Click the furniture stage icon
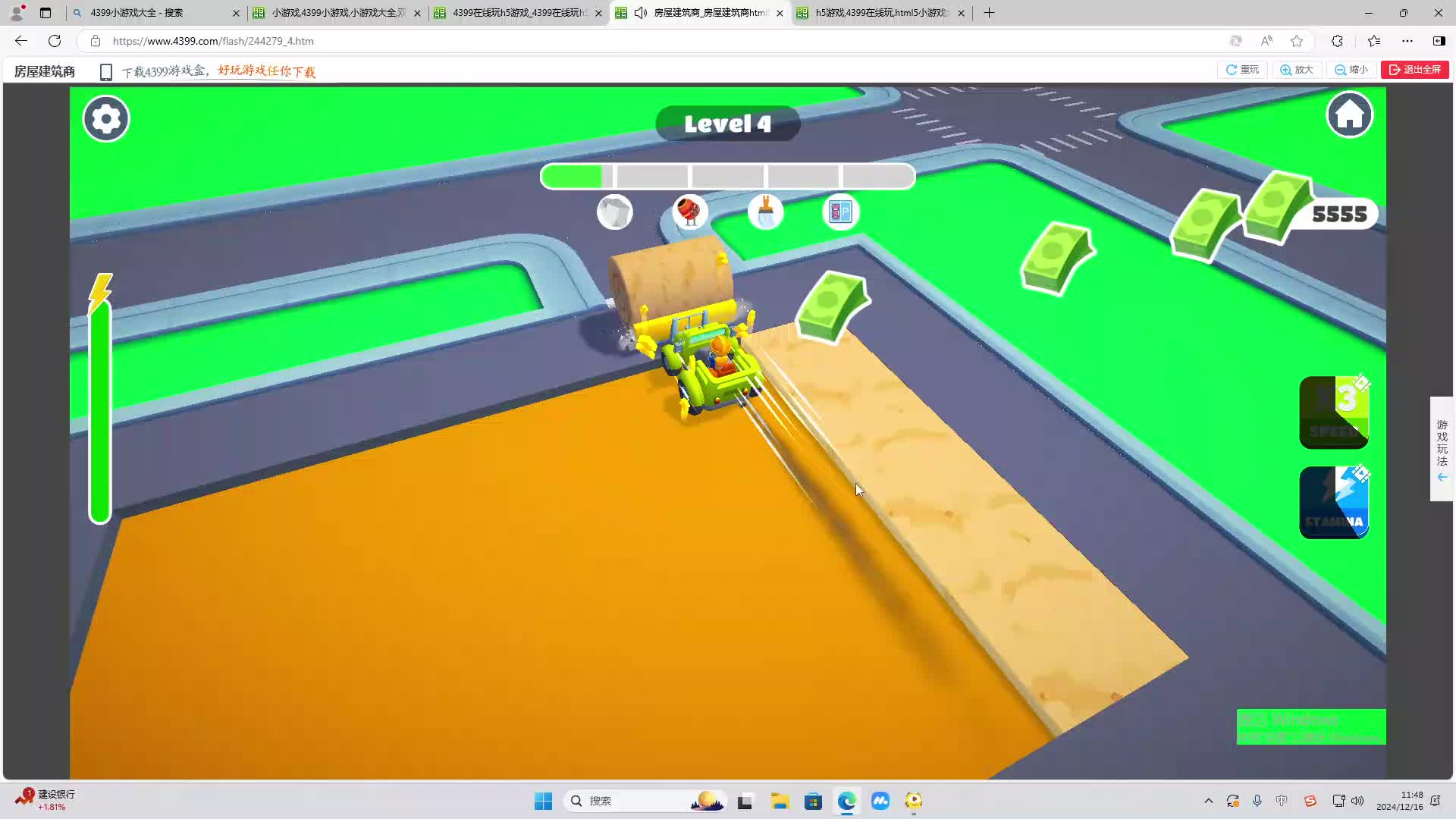Image resolution: width=1456 pixels, height=819 pixels. tap(840, 212)
